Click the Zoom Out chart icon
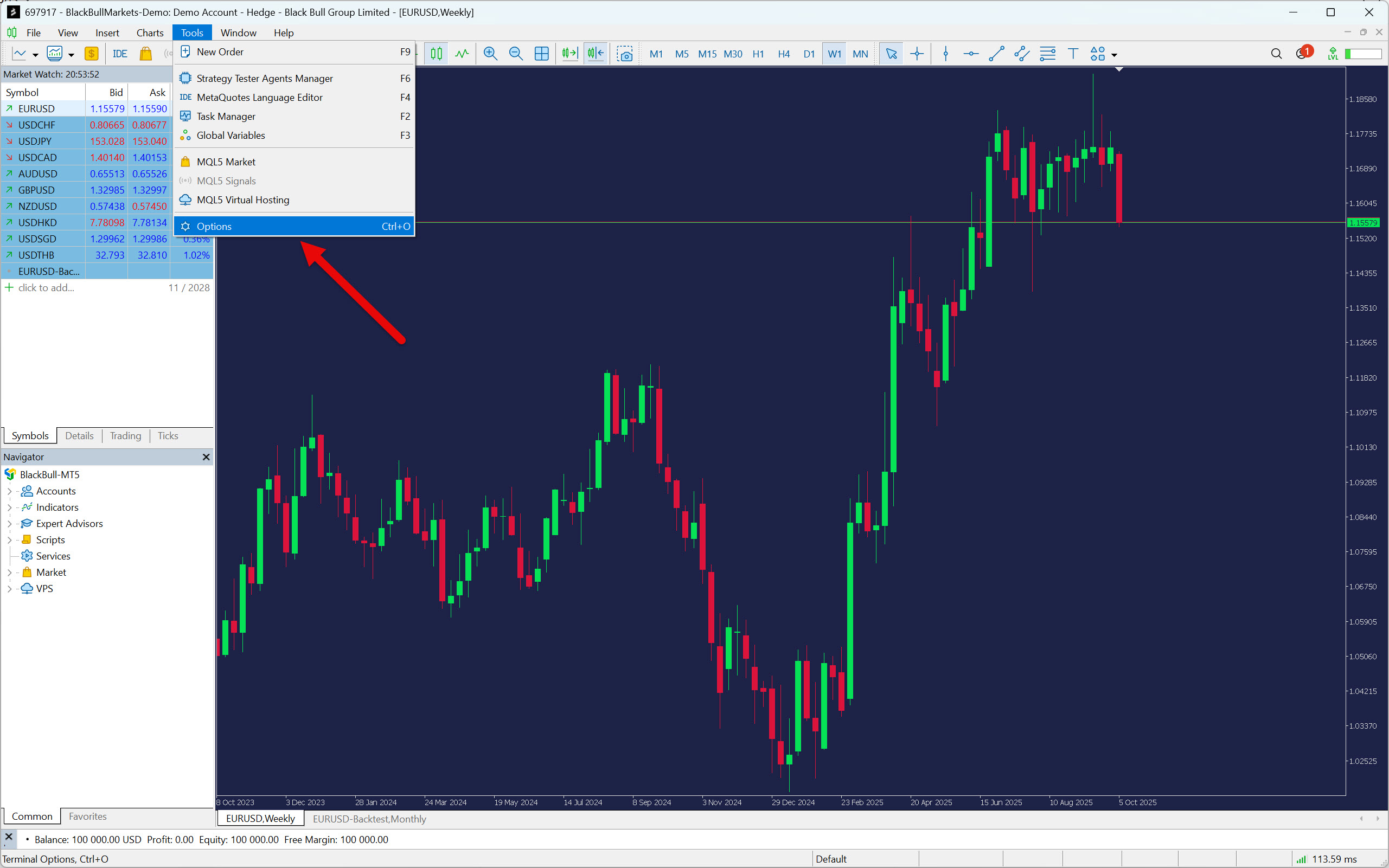 [516, 54]
